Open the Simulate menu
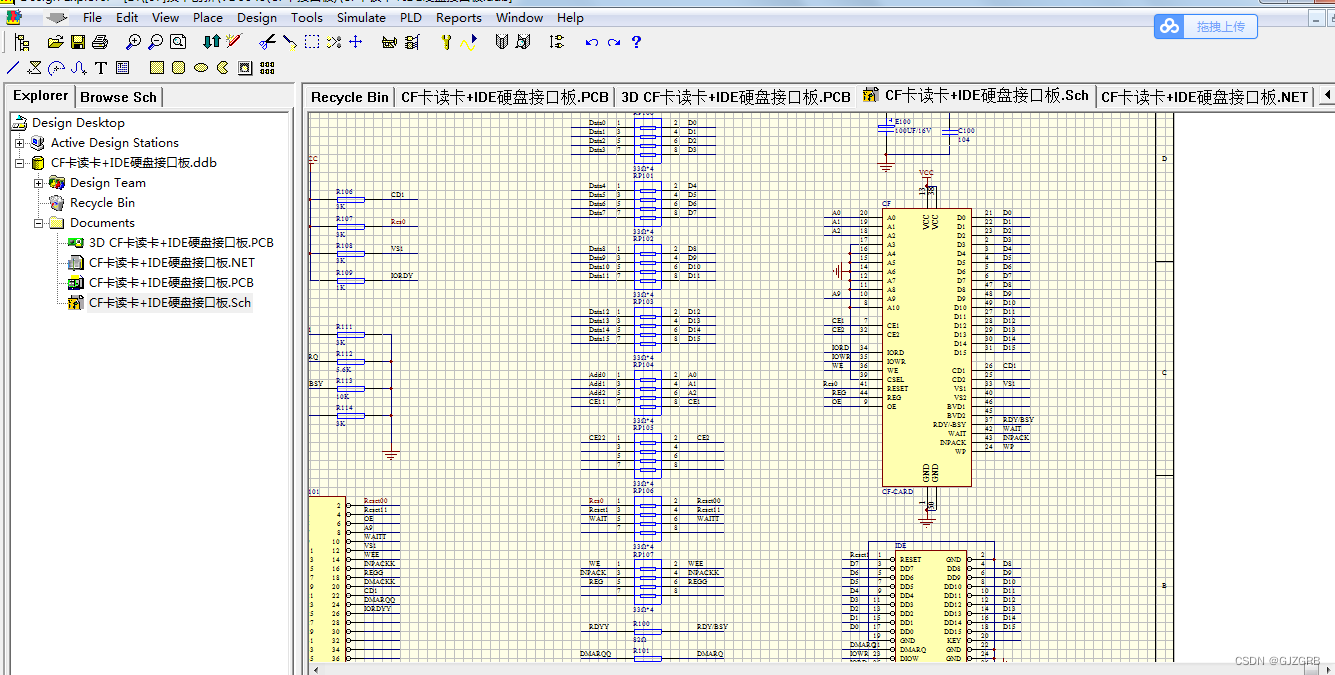The height and width of the screenshot is (675, 1335). pos(361,17)
